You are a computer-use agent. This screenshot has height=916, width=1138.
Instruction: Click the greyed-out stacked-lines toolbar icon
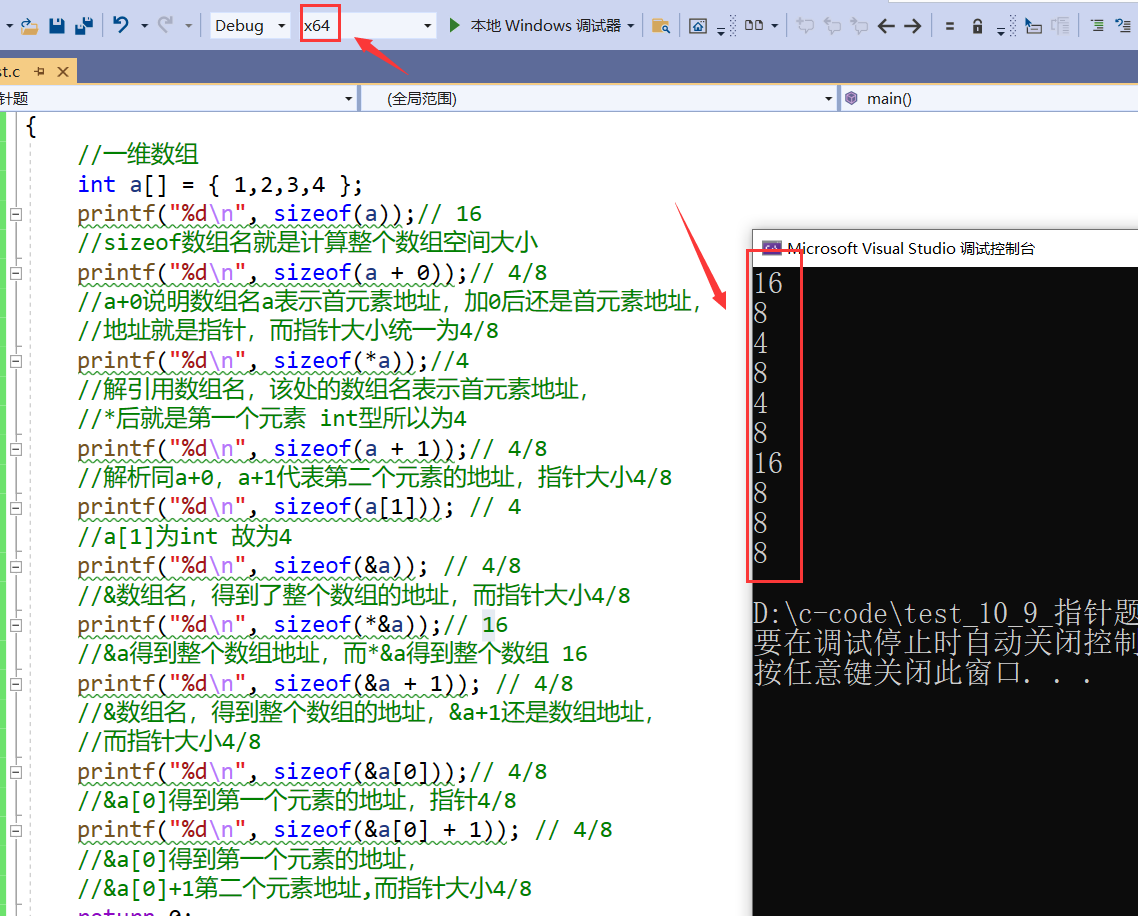[1060, 26]
